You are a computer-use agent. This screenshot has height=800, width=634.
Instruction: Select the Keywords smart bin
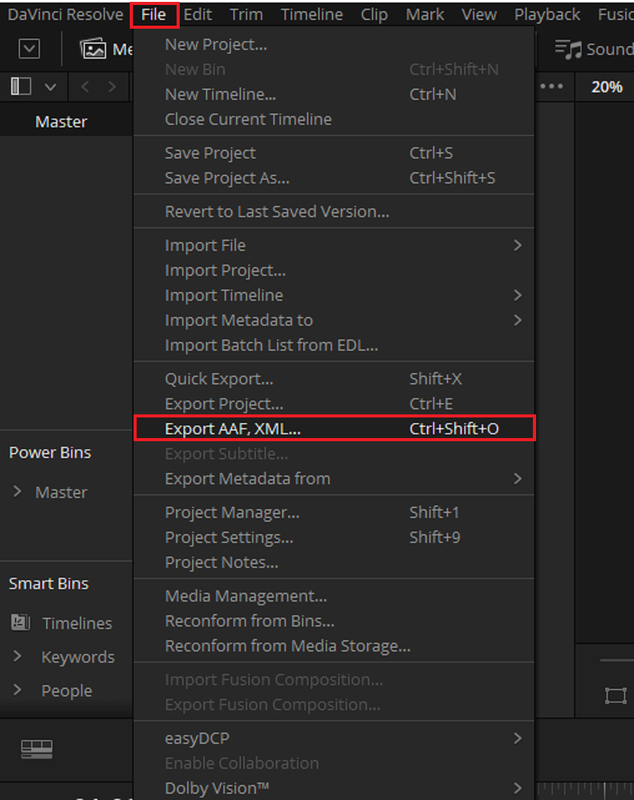[x=78, y=657]
